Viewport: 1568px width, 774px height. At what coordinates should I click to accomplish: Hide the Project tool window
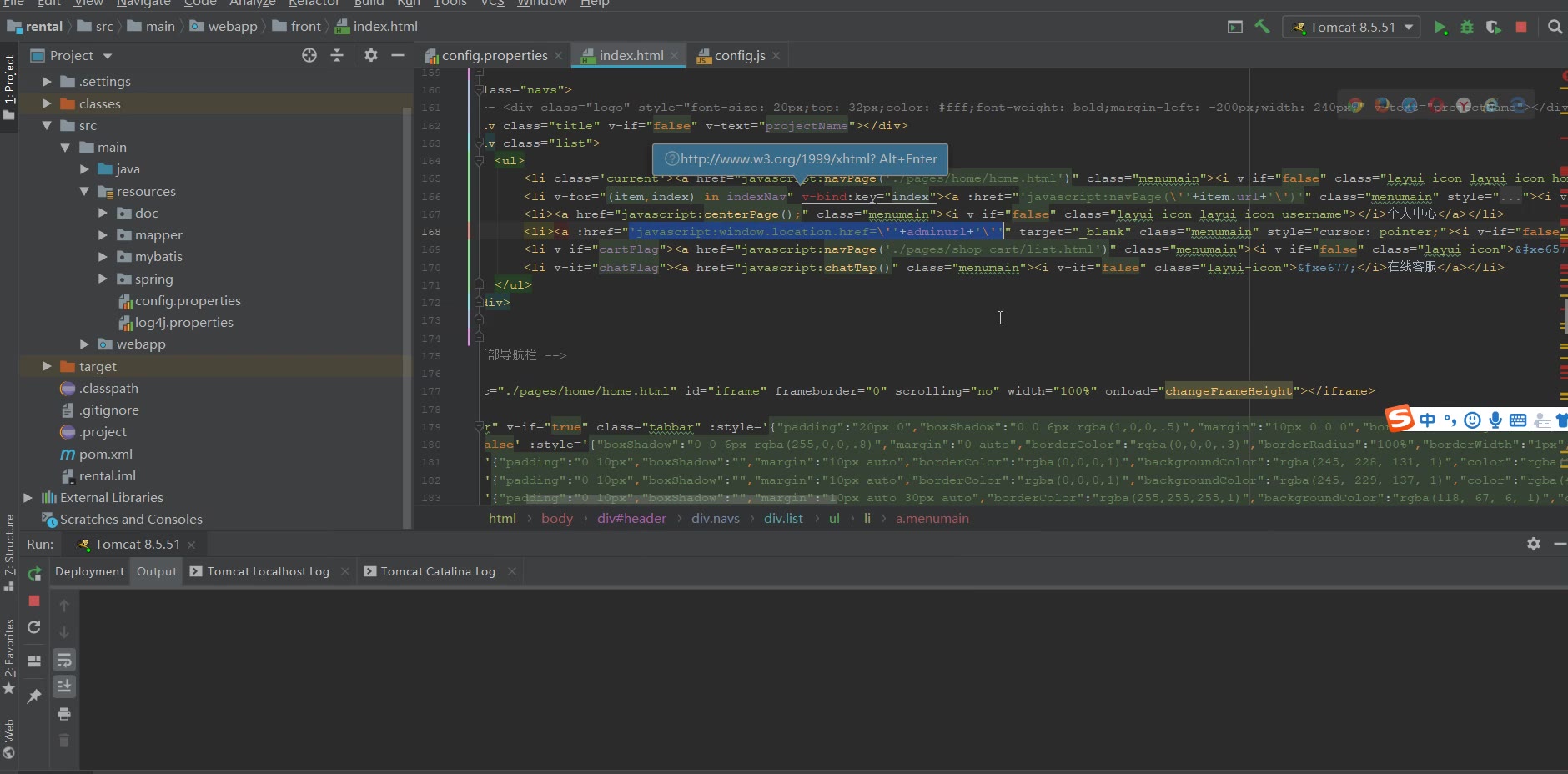[398, 55]
